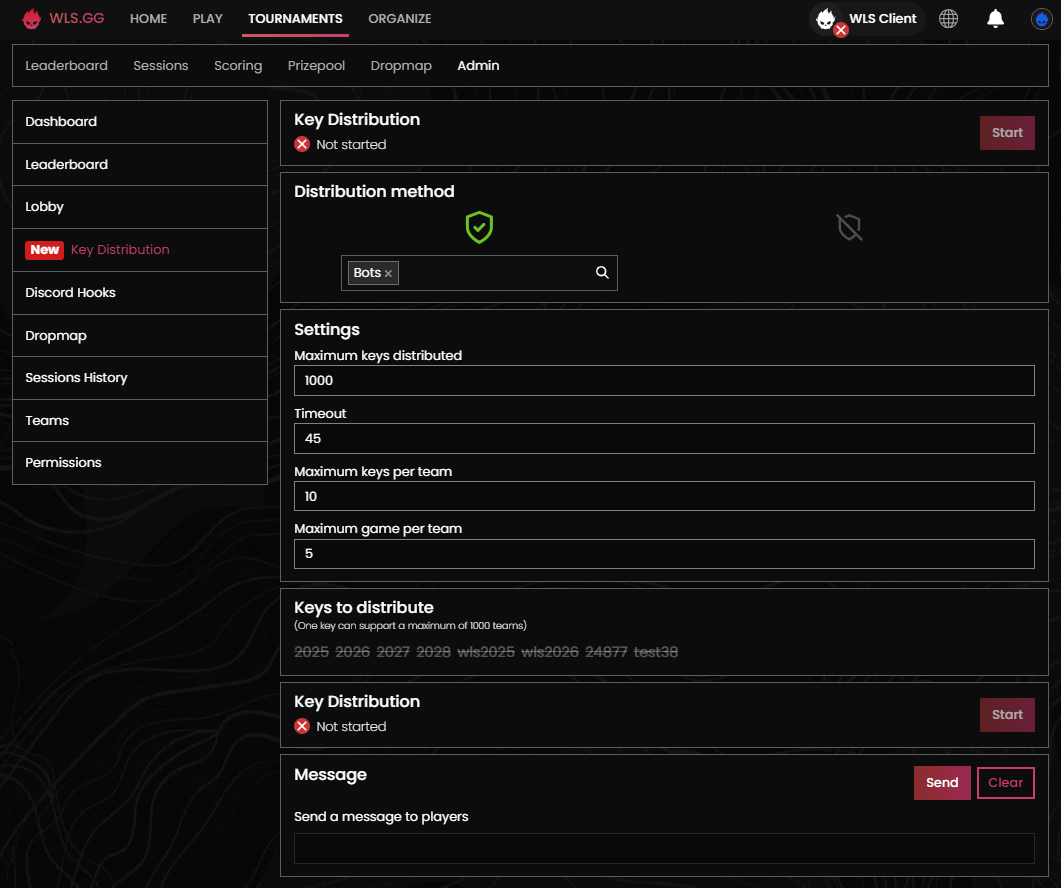Click the blue user avatar icon
Image resolution: width=1061 pixels, height=888 pixels.
(1042, 19)
